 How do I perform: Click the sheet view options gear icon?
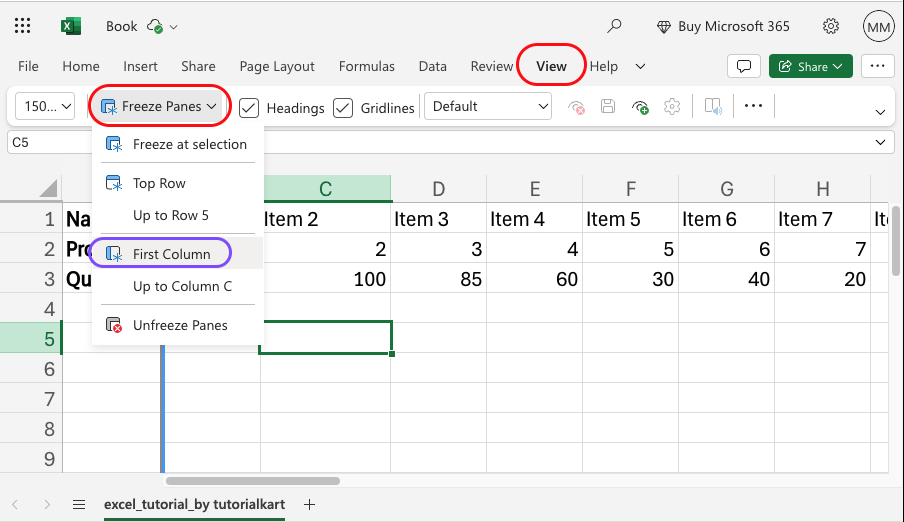click(x=672, y=107)
